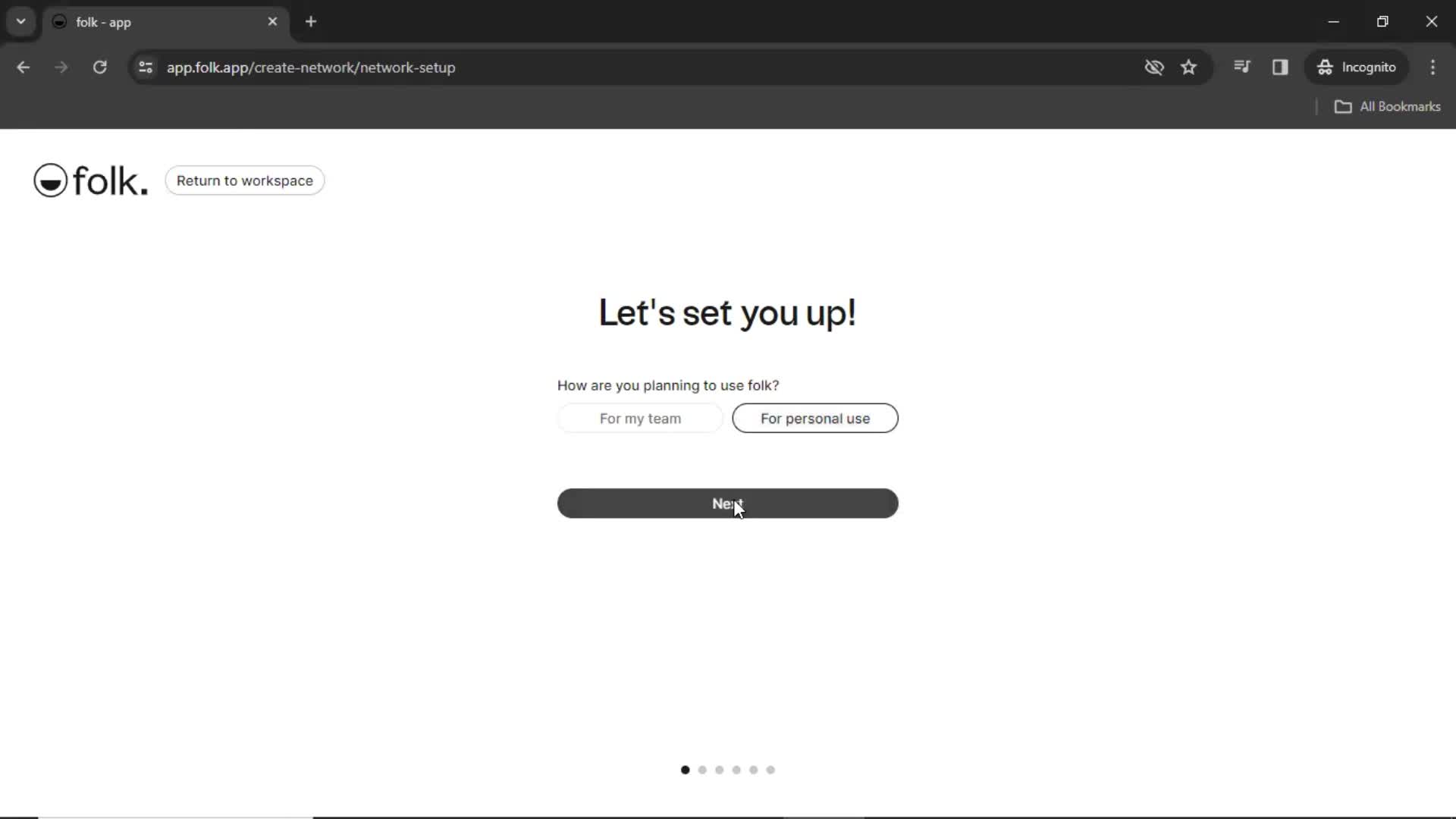Click the split screen browser icon

tap(1280, 67)
